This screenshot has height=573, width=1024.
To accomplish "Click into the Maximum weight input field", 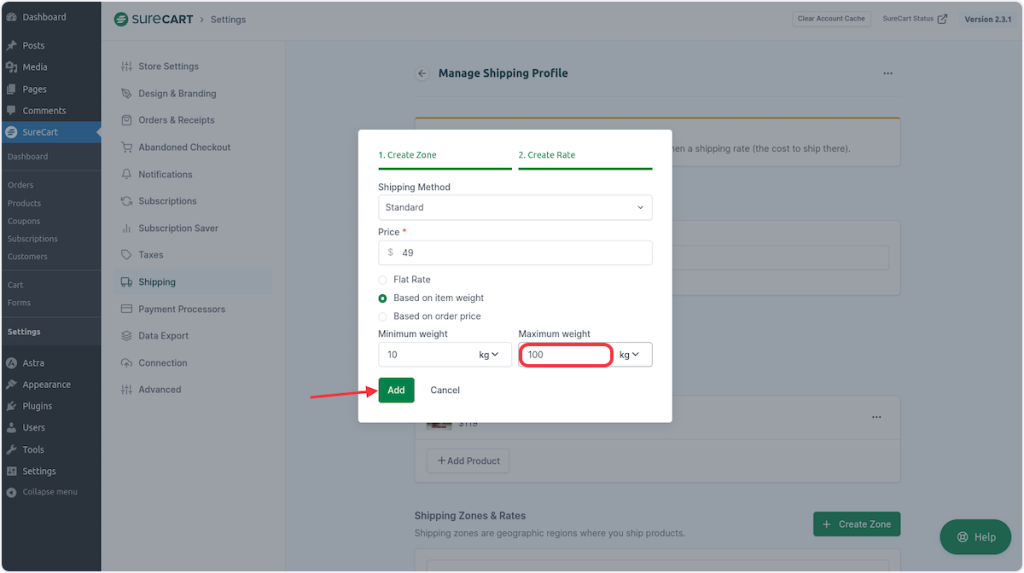I will (565, 355).
